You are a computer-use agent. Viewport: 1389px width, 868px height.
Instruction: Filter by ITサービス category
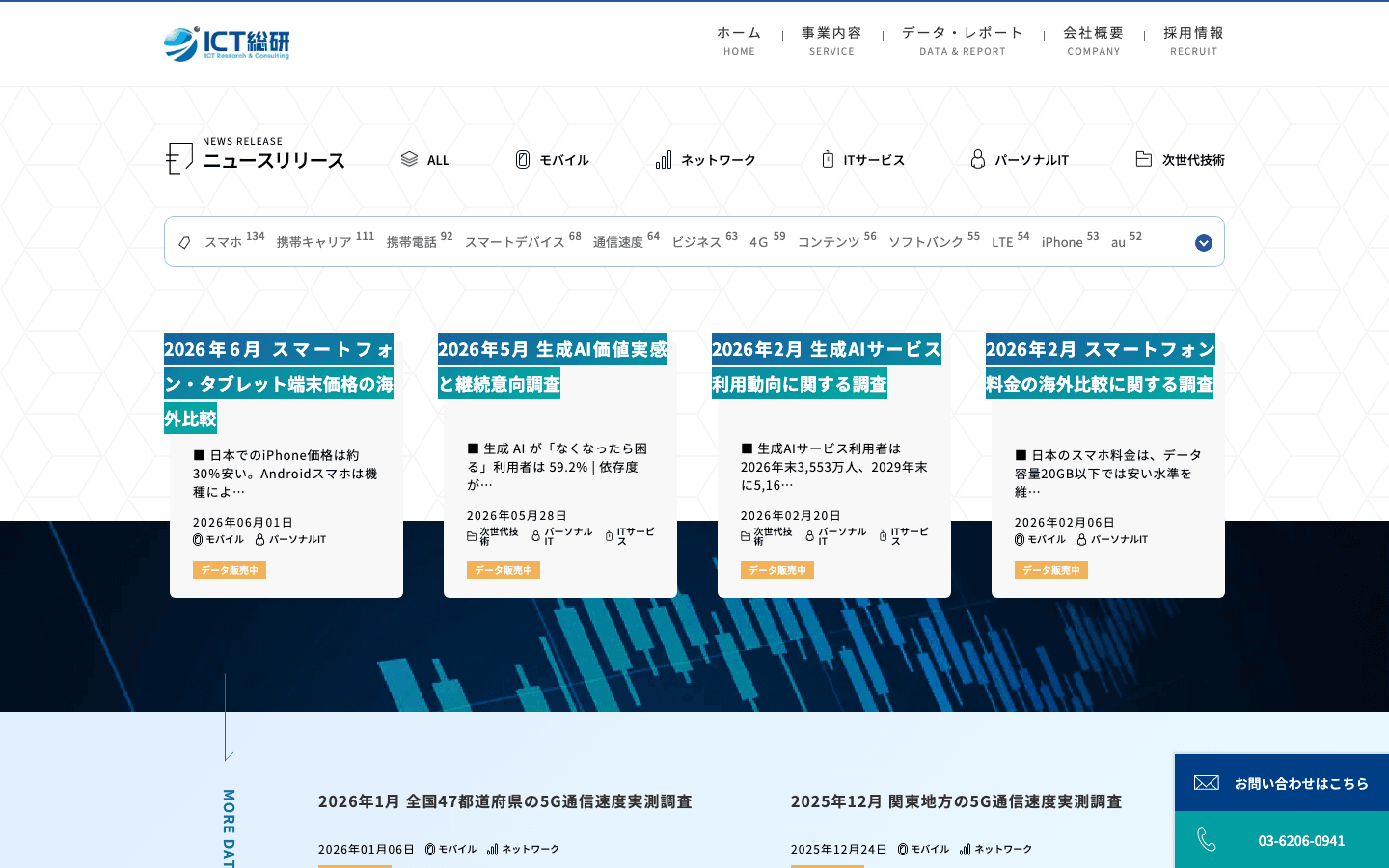pos(863,159)
